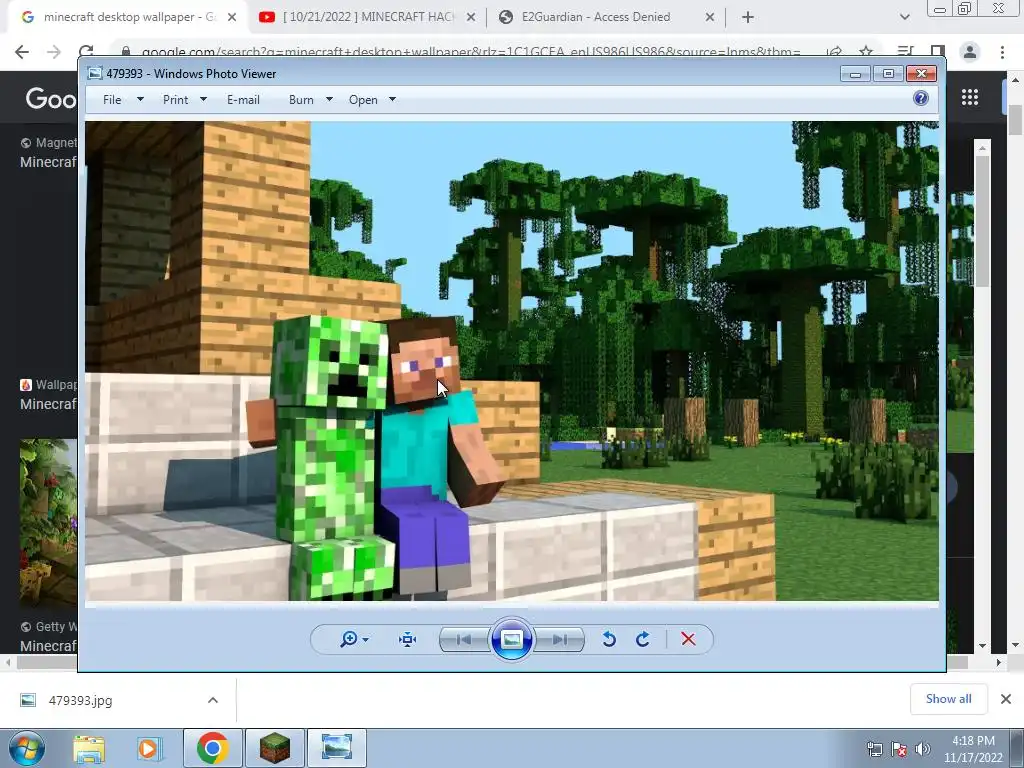Switch to Chrome in the taskbar
Image resolution: width=1024 pixels, height=768 pixels.
[212, 748]
